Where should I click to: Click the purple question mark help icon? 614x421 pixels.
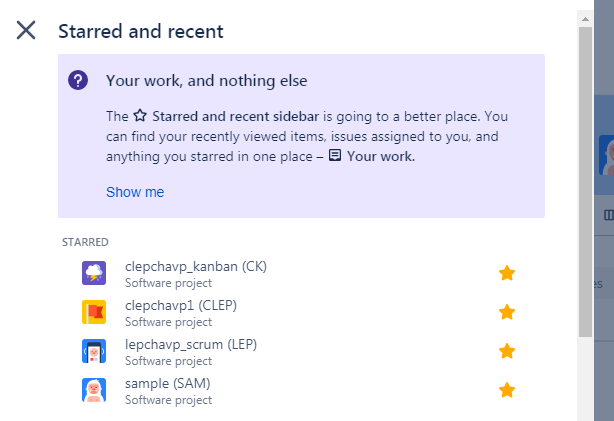(78, 80)
